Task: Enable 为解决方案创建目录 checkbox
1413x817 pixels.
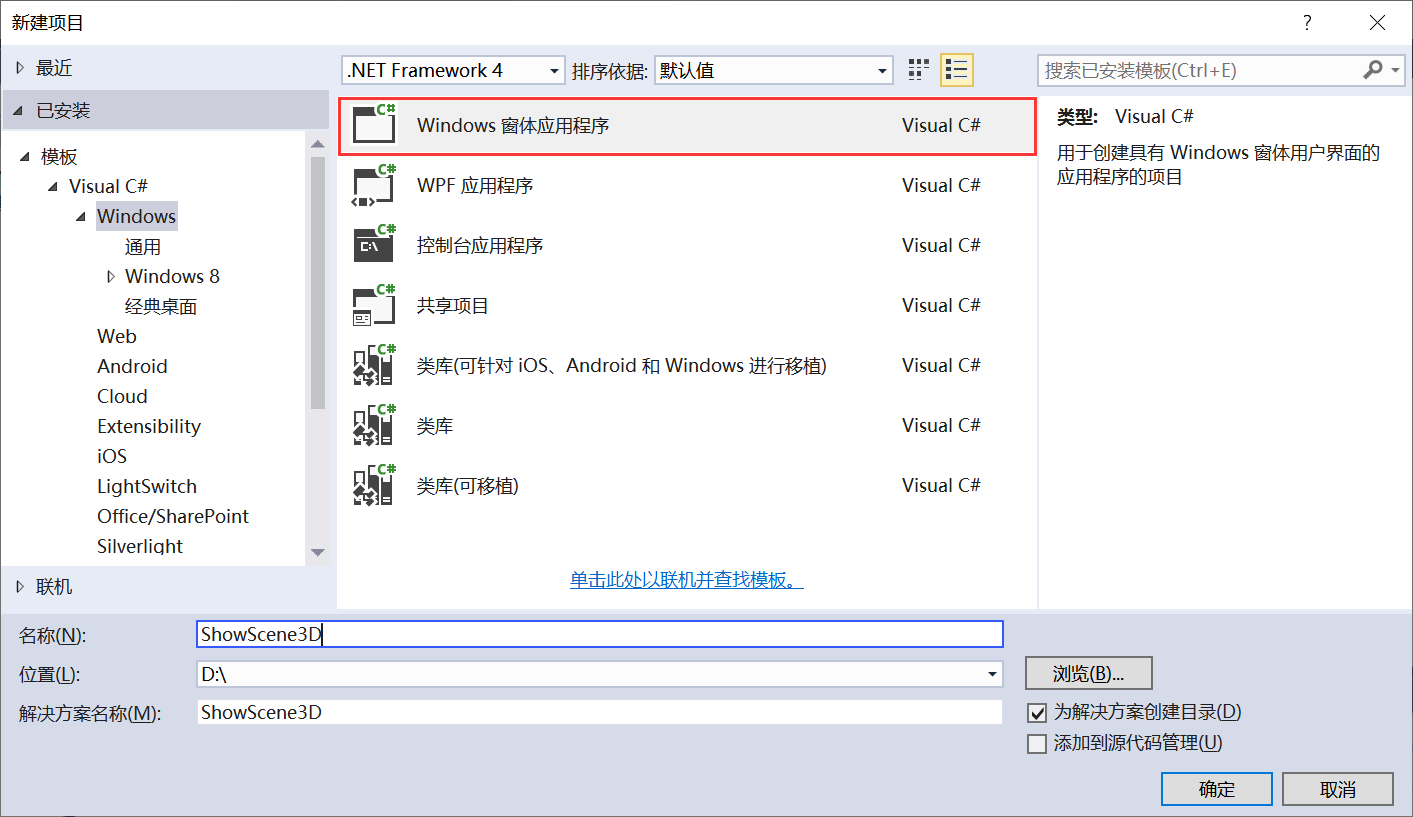Action: (x=1037, y=713)
